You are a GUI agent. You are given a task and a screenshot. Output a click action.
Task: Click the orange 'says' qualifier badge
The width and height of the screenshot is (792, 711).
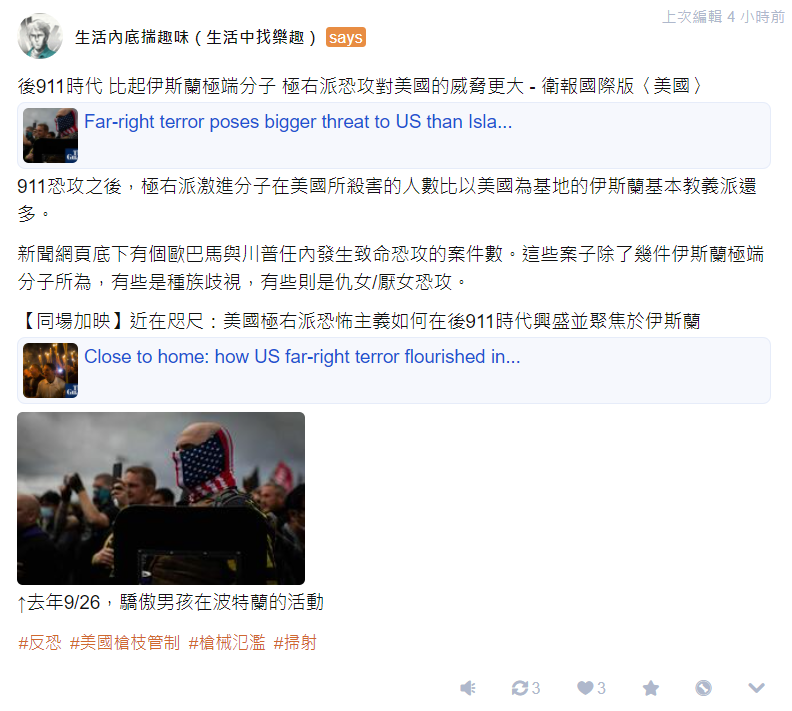tap(345, 37)
